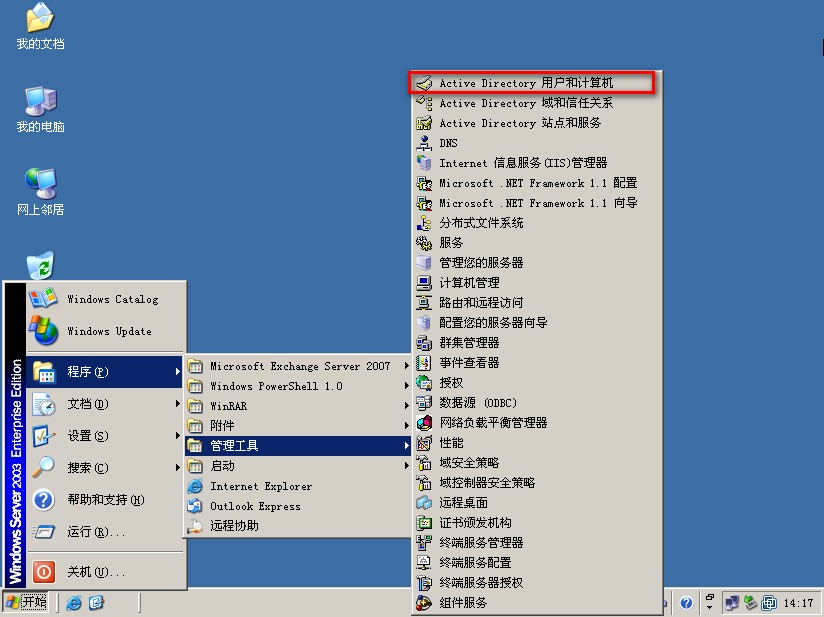Click the 远程桌面 icon
Image resolution: width=824 pixels, height=617 pixels.
(424, 502)
